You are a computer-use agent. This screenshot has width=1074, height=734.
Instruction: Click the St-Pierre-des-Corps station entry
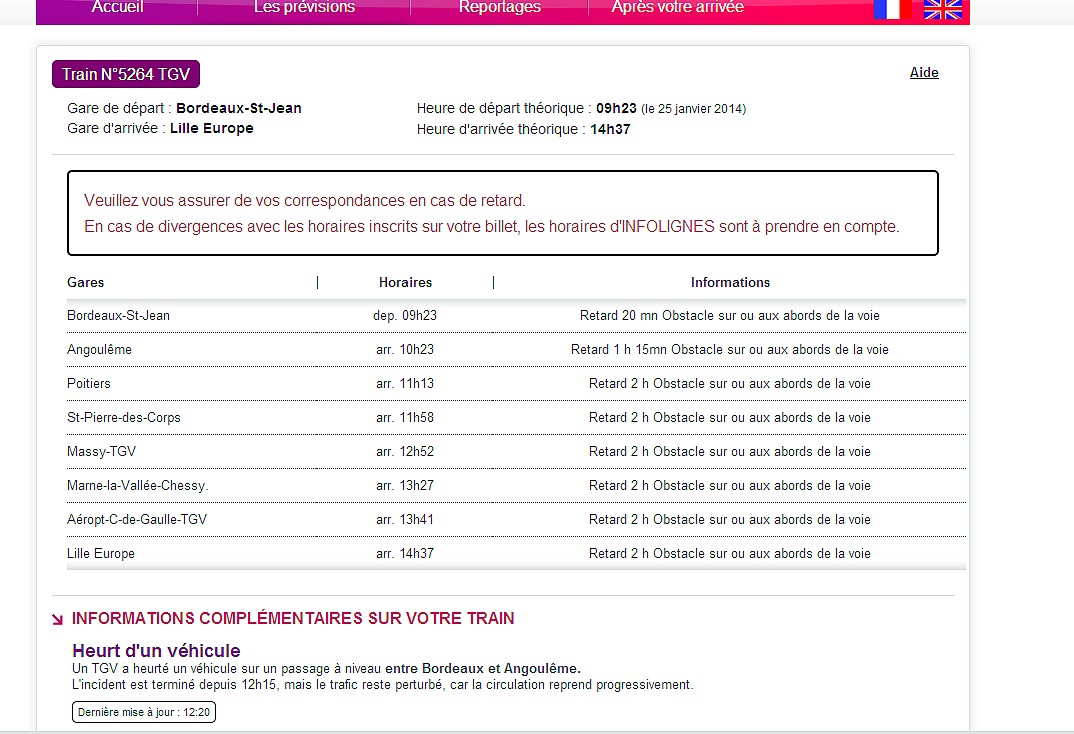(124, 418)
